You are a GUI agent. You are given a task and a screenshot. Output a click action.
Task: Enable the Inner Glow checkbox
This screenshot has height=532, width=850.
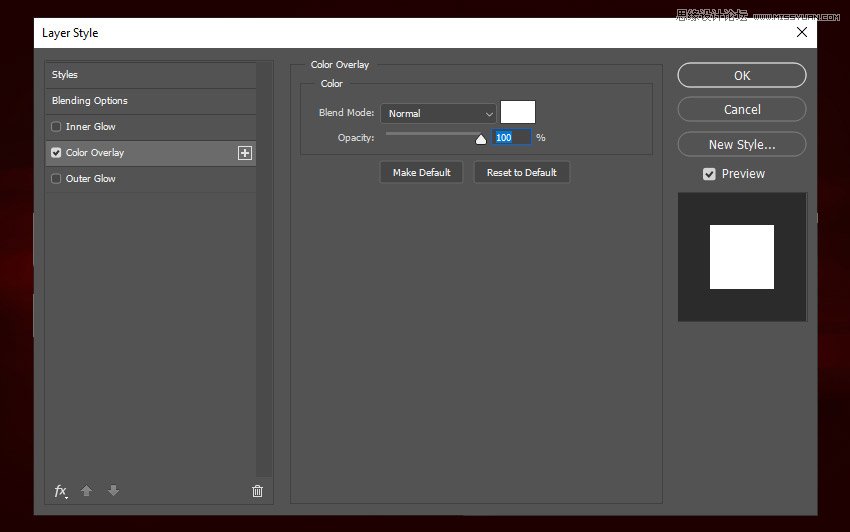56,127
